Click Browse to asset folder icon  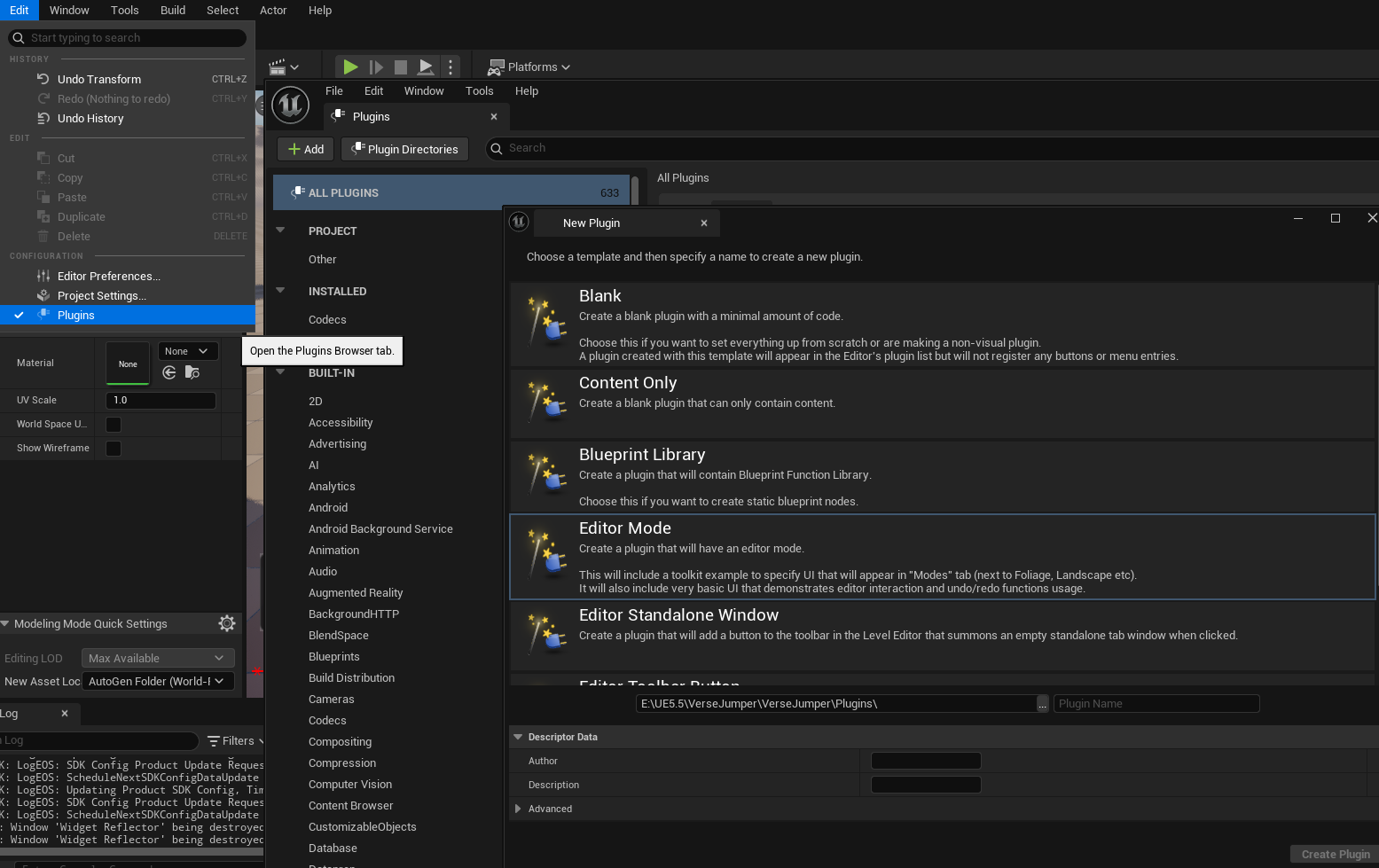pyautogui.click(x=192, y=372)
